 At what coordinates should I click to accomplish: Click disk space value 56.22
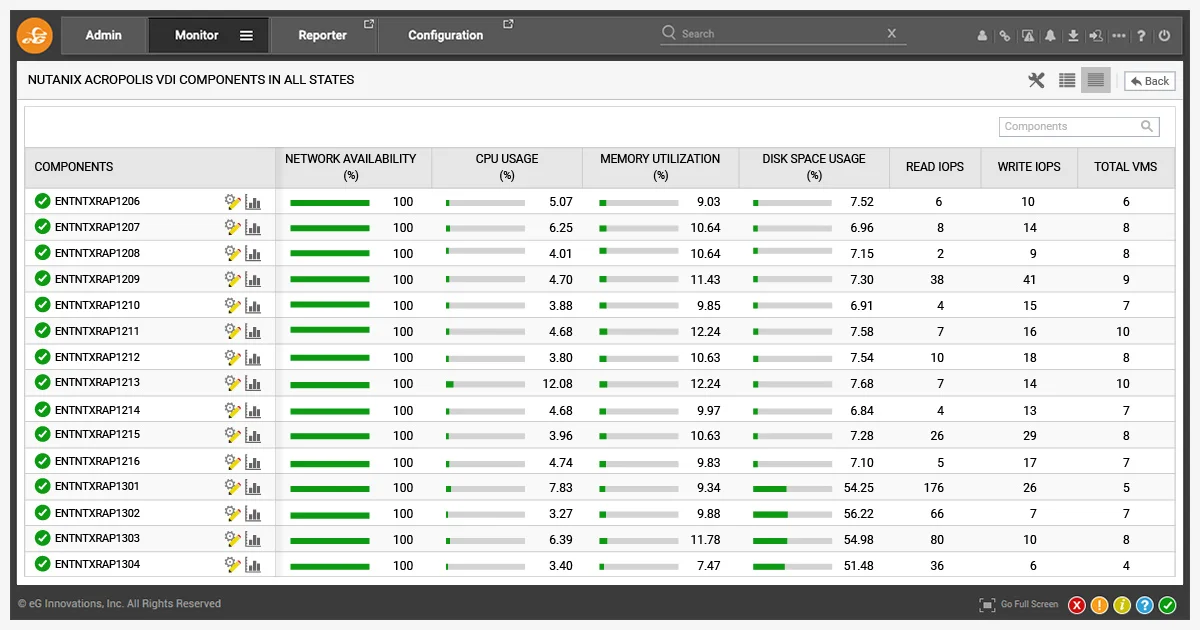click(858, 514)
